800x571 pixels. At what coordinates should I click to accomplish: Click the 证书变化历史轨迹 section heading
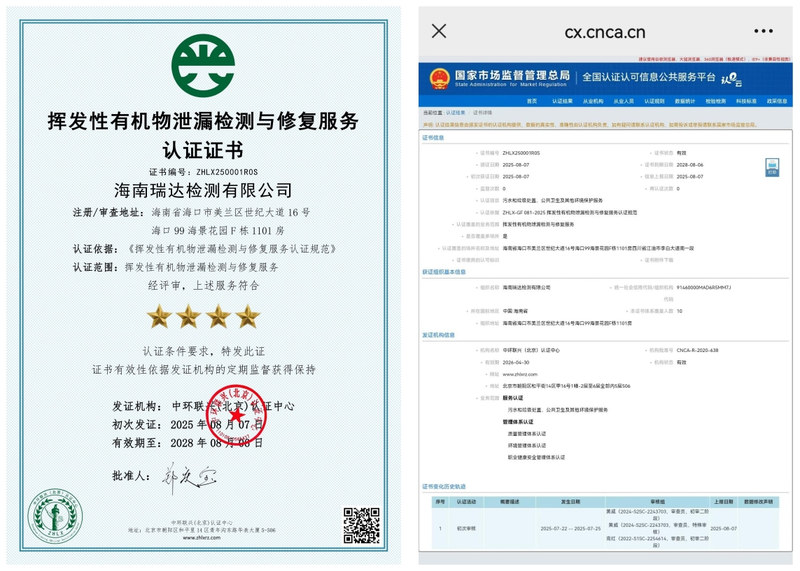pyautogui.click(x=444, y=486)
